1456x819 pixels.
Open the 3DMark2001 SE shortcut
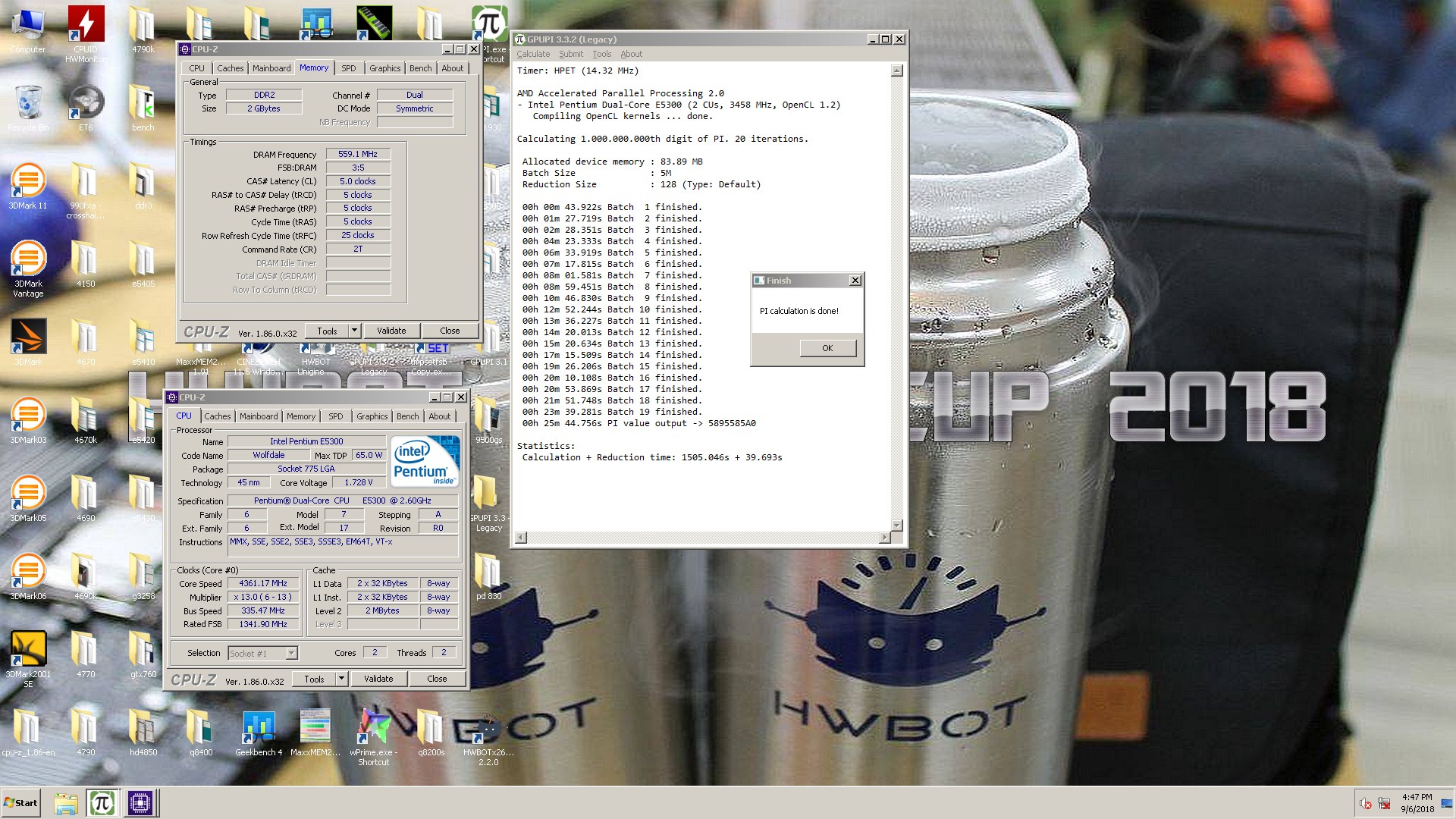pos(28,660)
